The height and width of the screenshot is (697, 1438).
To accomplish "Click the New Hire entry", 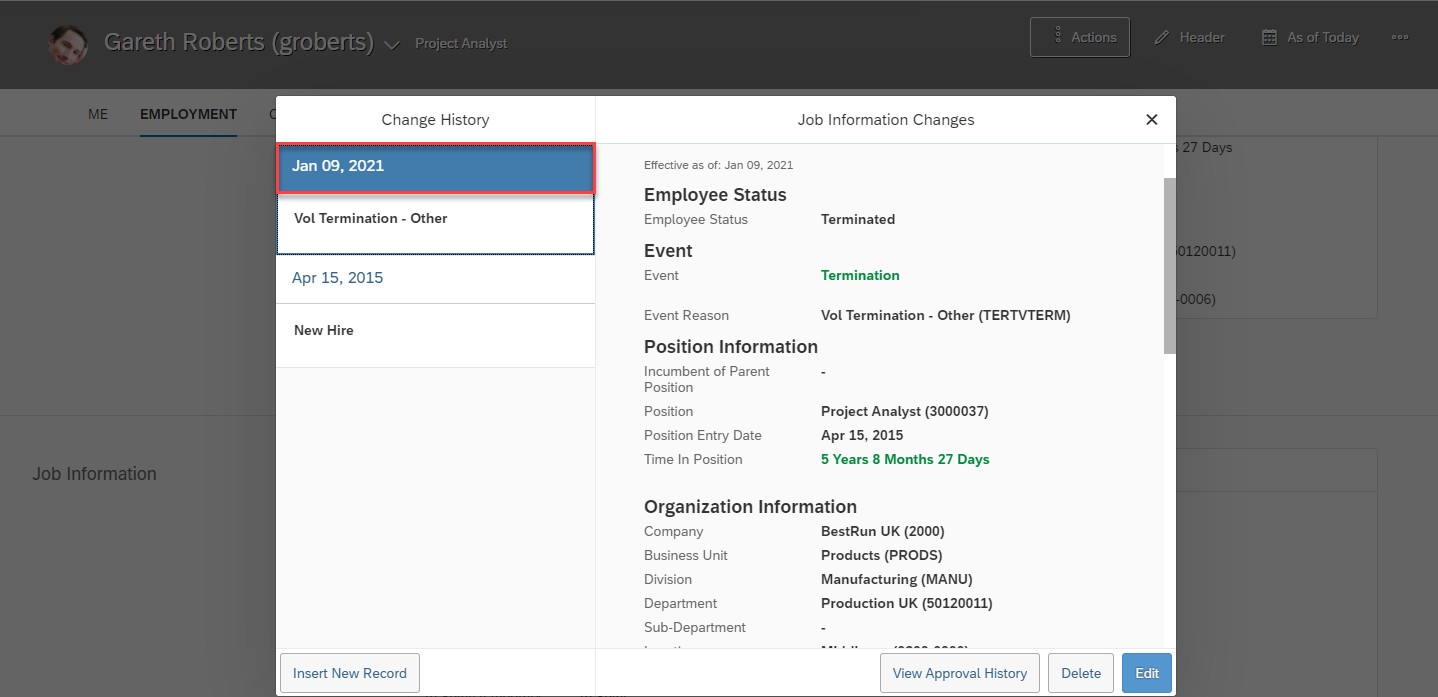I will click(436, 335).
